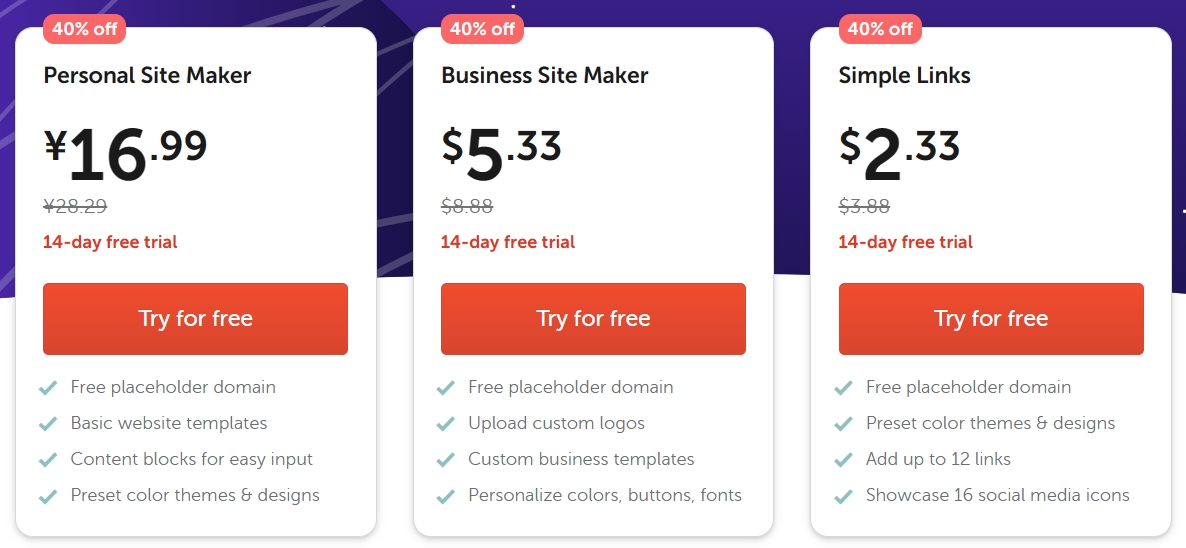
Task: Click checkmark icon beside Add up to 12 links
Action: click(843, 460)
